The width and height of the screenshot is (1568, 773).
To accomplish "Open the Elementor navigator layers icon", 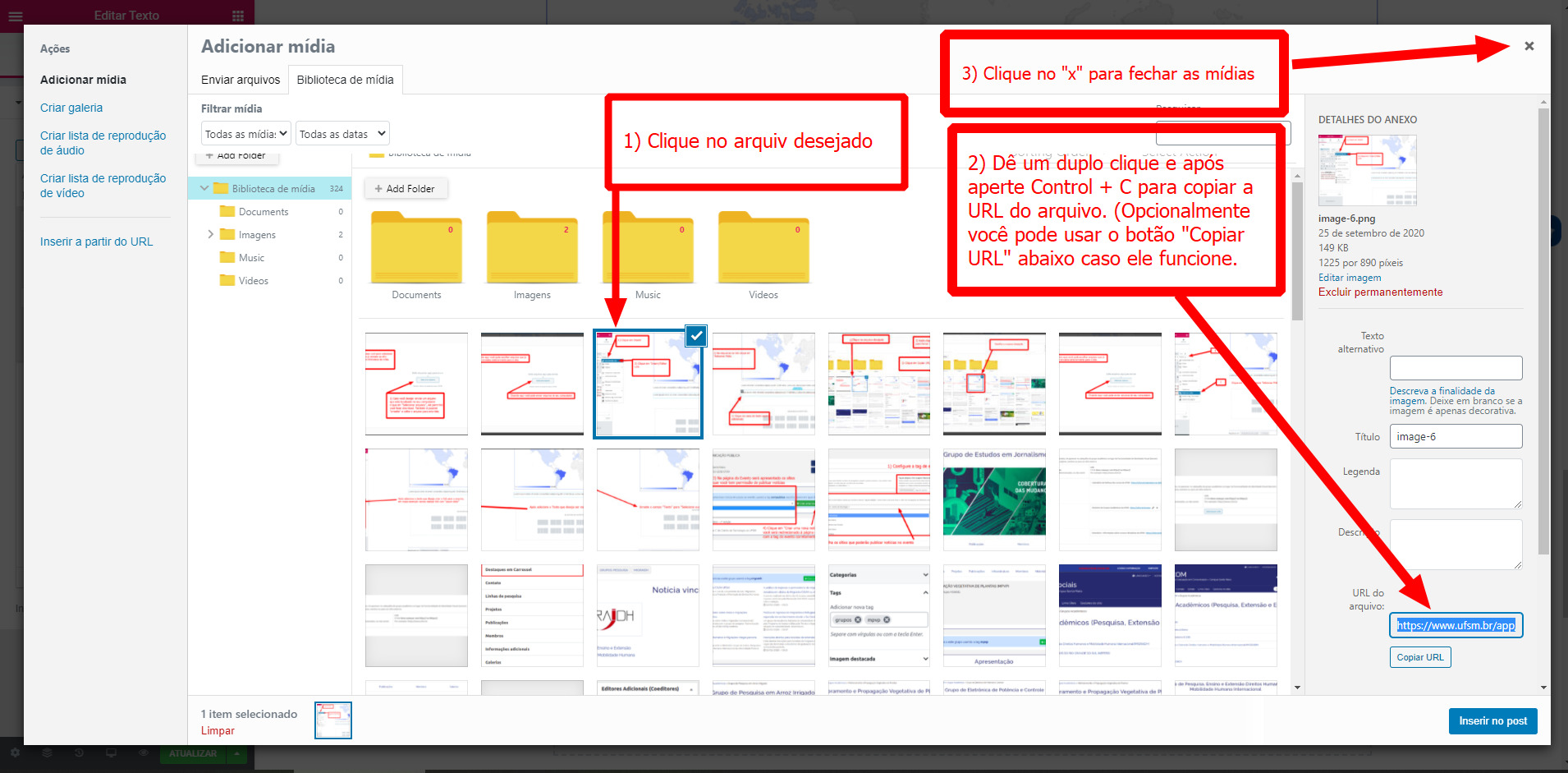I will click(47, 752).
